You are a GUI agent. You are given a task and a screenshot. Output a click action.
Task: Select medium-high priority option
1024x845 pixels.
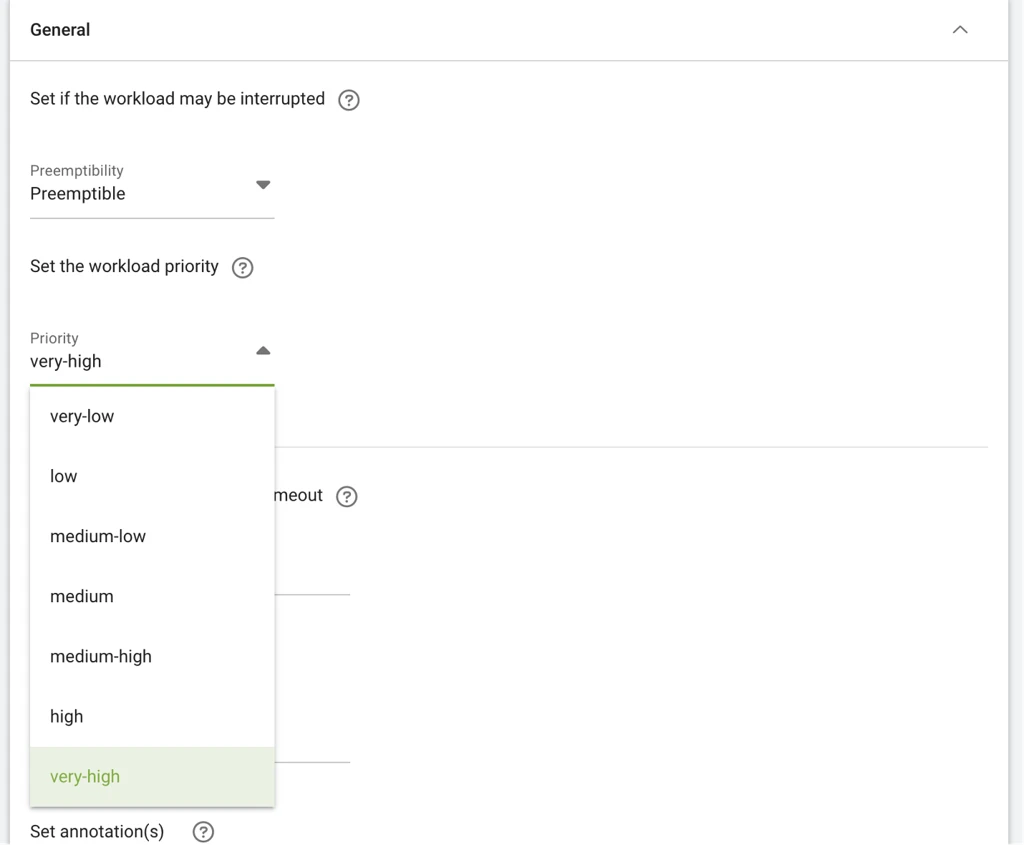point(152,657)
